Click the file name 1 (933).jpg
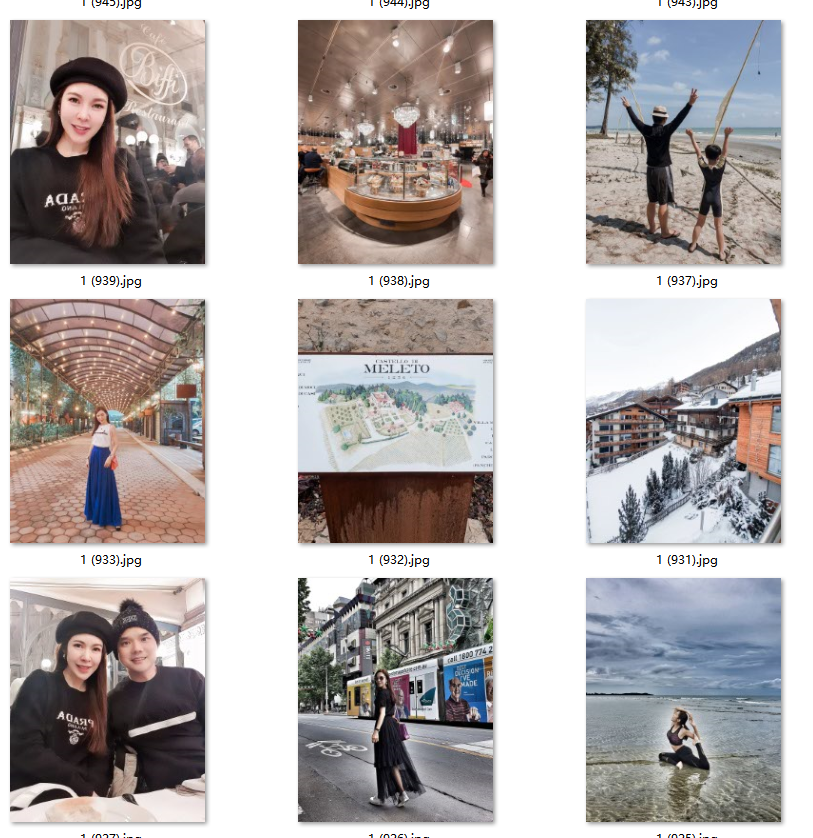 pyautogui.click(x=111, y=560)
